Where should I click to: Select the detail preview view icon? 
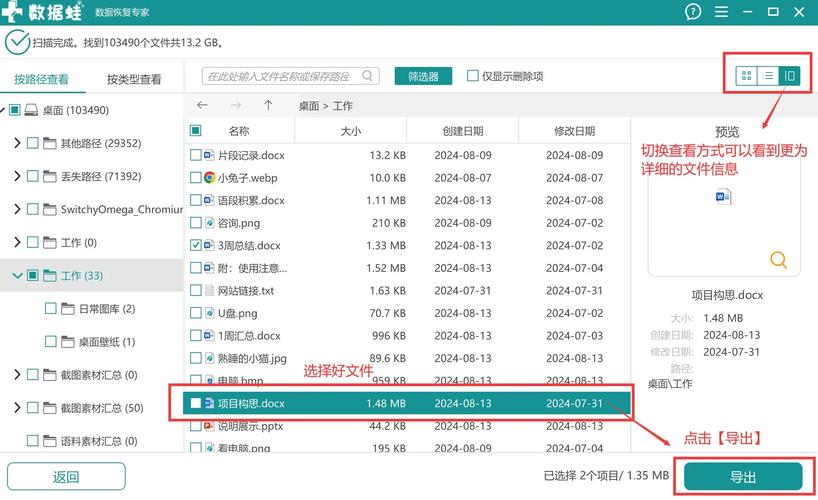click(790, 76)
